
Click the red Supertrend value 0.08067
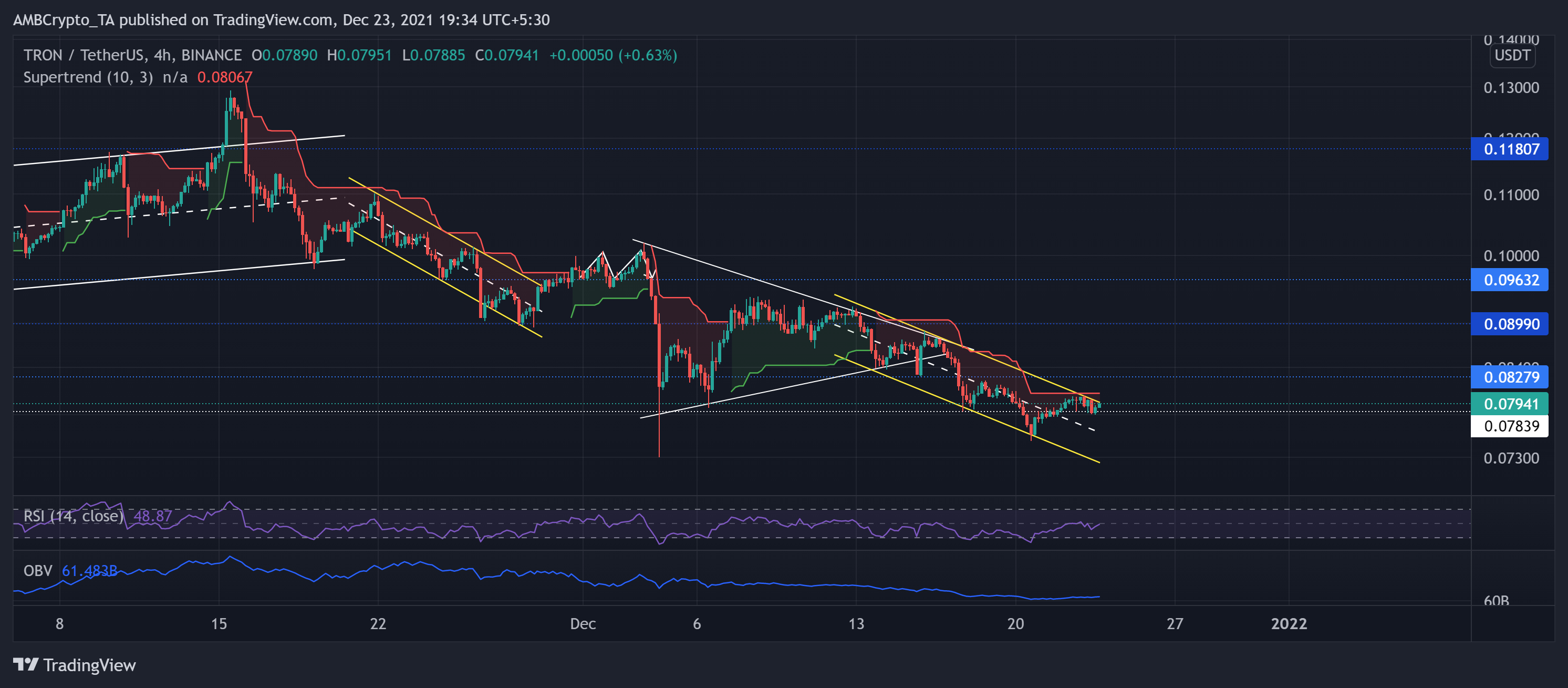tap(226, 77)
